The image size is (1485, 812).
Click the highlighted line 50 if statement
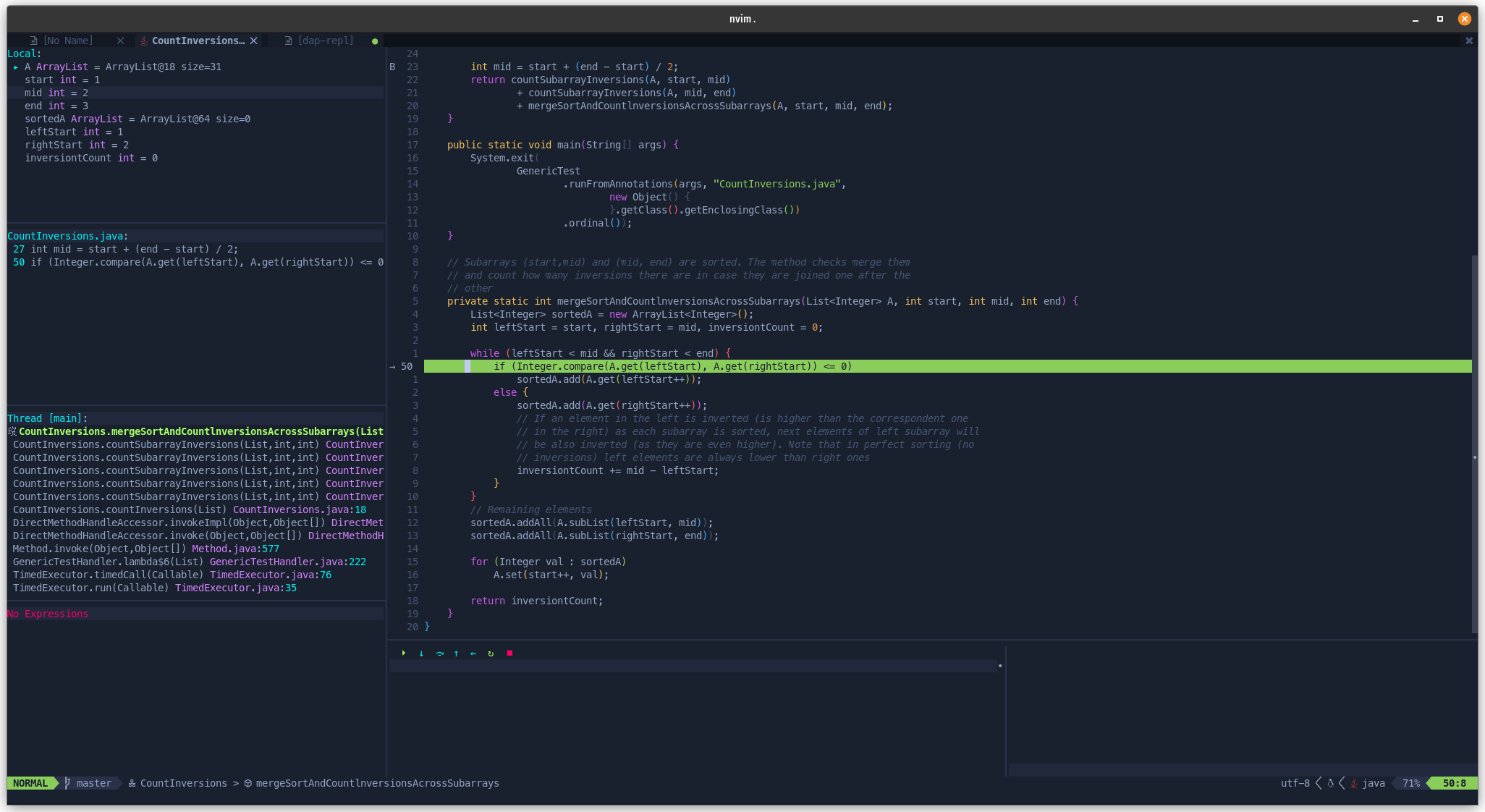[673, 366]
